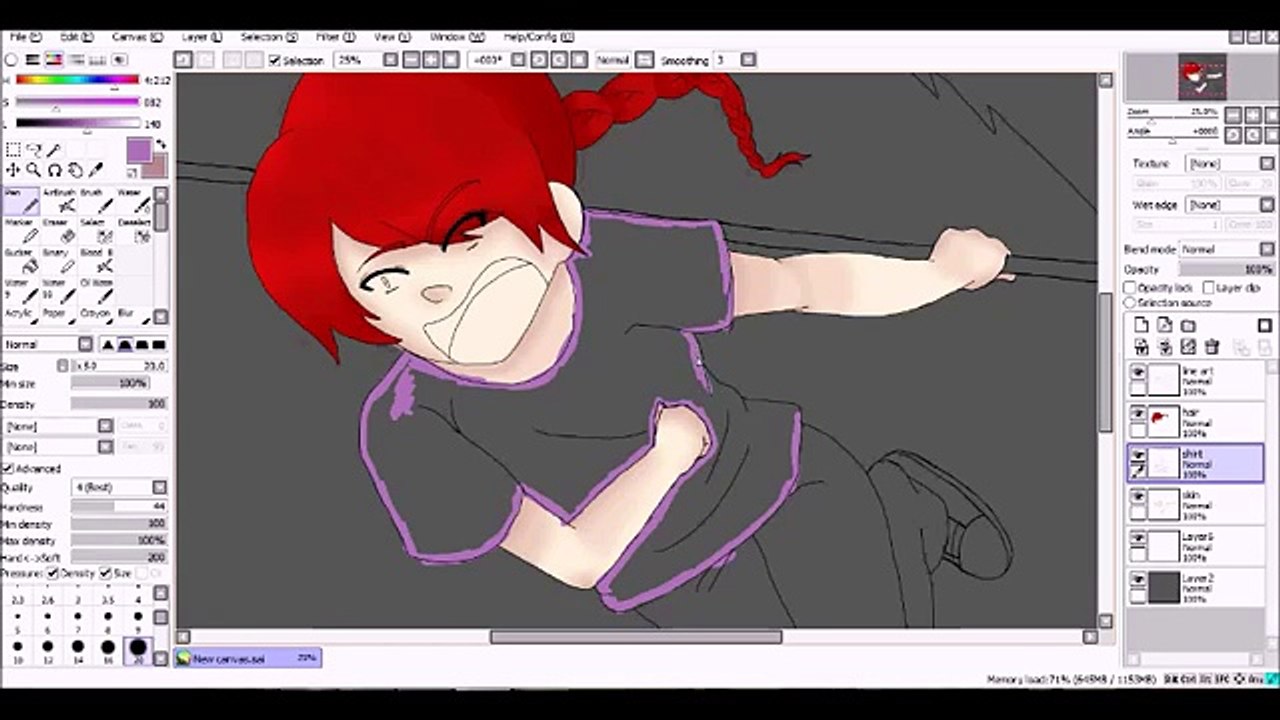Click the undo arrow in the toolbar
Image resolution: width=1280 pixels, height=720 pixels.
pyautogui.click(x=183, y=60)
